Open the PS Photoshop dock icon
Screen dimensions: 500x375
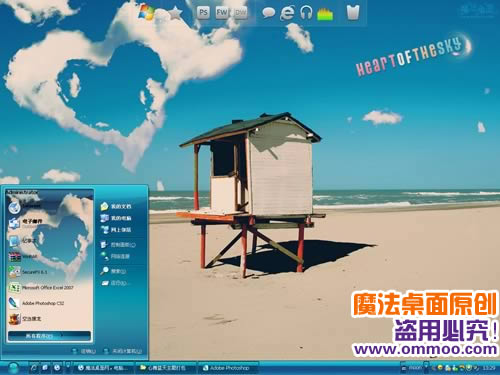coord(203,13)
